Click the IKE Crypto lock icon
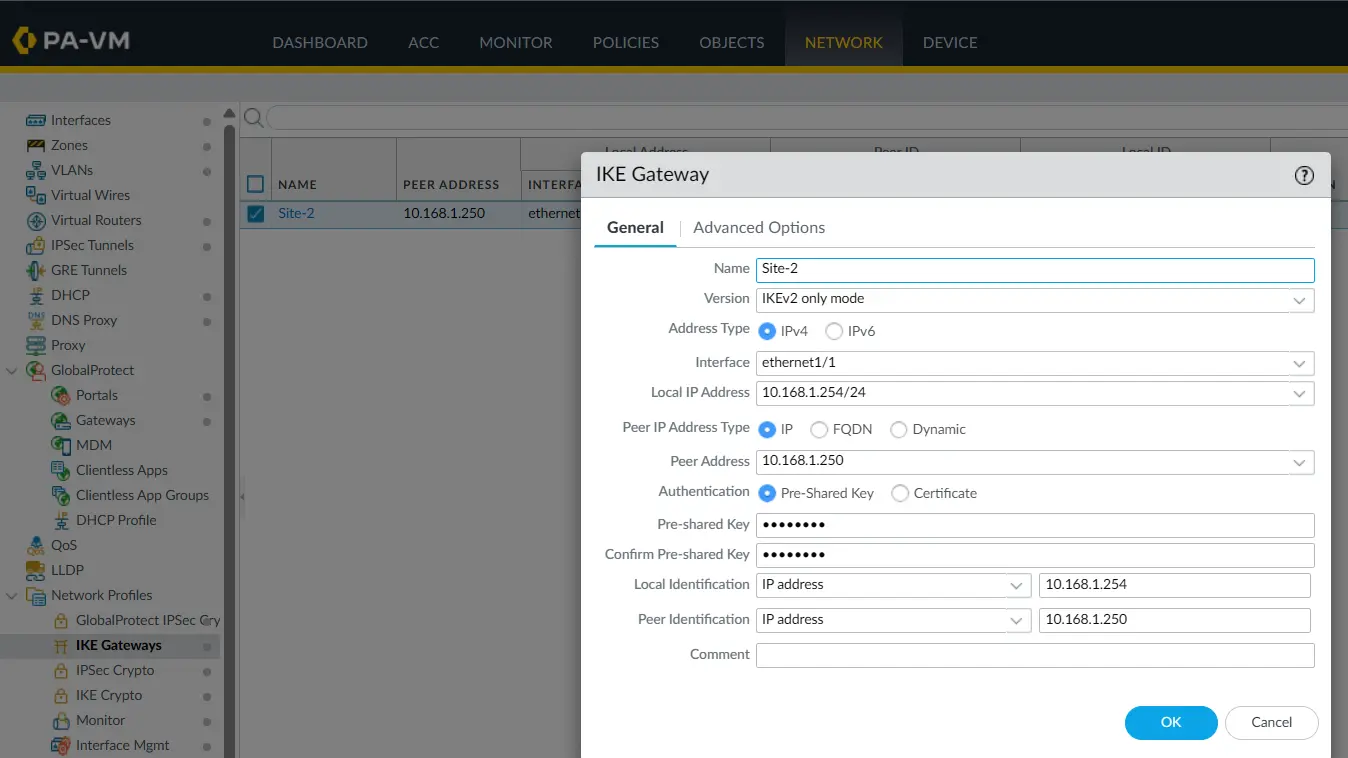The image size is (1348, 758). coord(60,695)
